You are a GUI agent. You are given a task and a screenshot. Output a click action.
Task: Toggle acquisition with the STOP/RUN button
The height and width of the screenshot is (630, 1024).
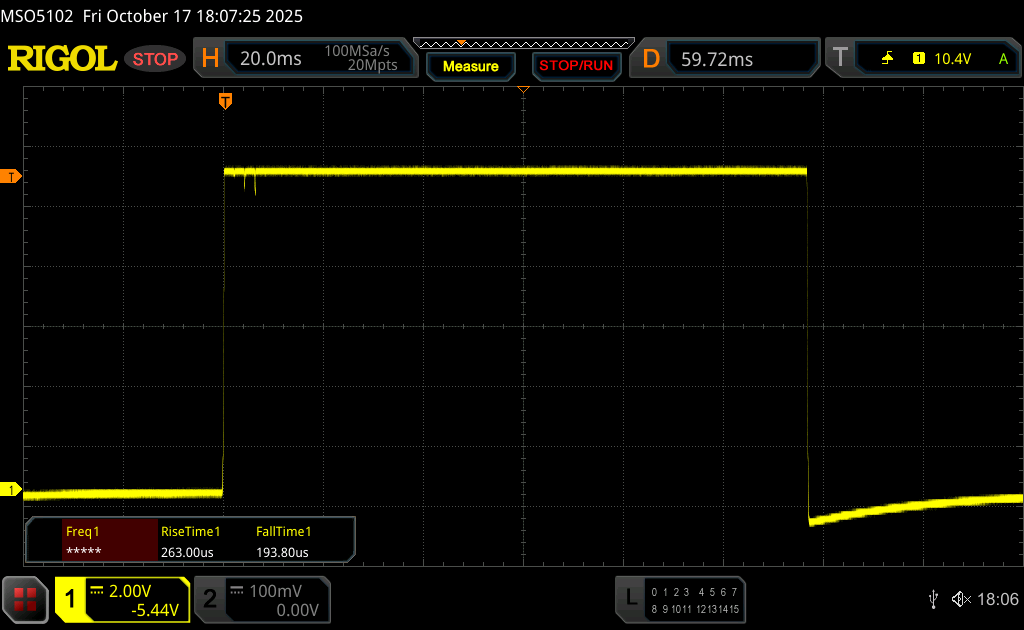pyautogui.click(x=575, y=66)
